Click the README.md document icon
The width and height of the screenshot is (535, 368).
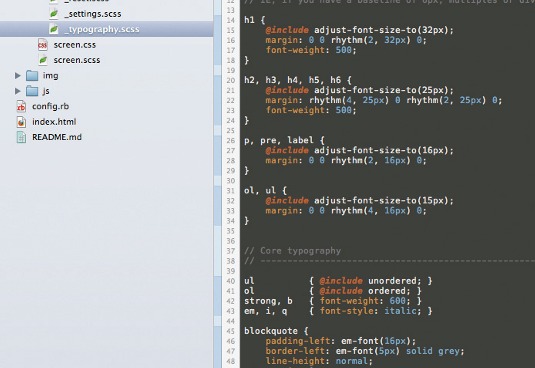pos(21,137)
